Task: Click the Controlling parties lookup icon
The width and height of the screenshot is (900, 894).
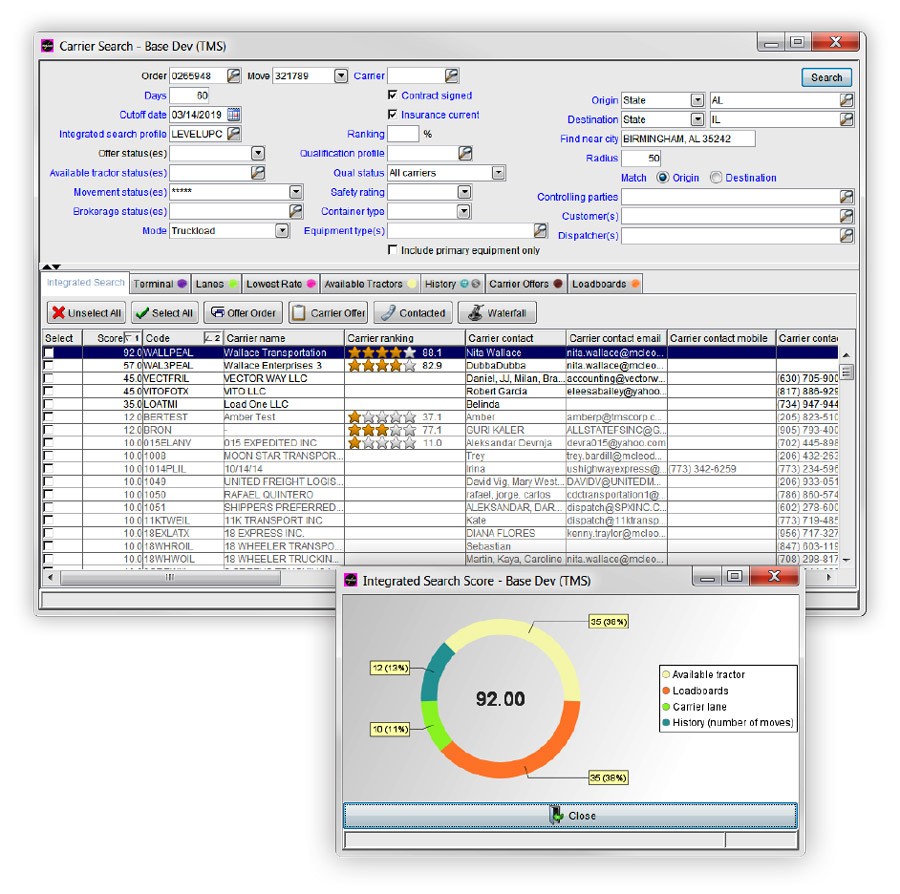Action: (x=846, y=197)
